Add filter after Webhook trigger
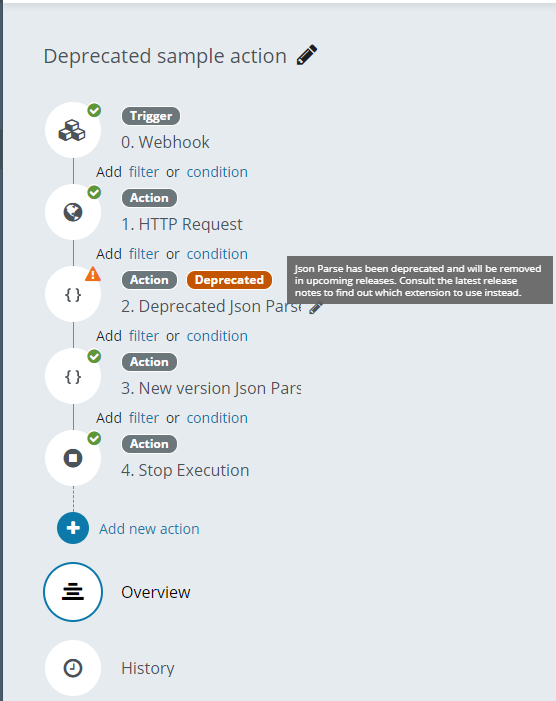Image resolution: width=556 pixels, height=701 pixels. tap(144, 172)
